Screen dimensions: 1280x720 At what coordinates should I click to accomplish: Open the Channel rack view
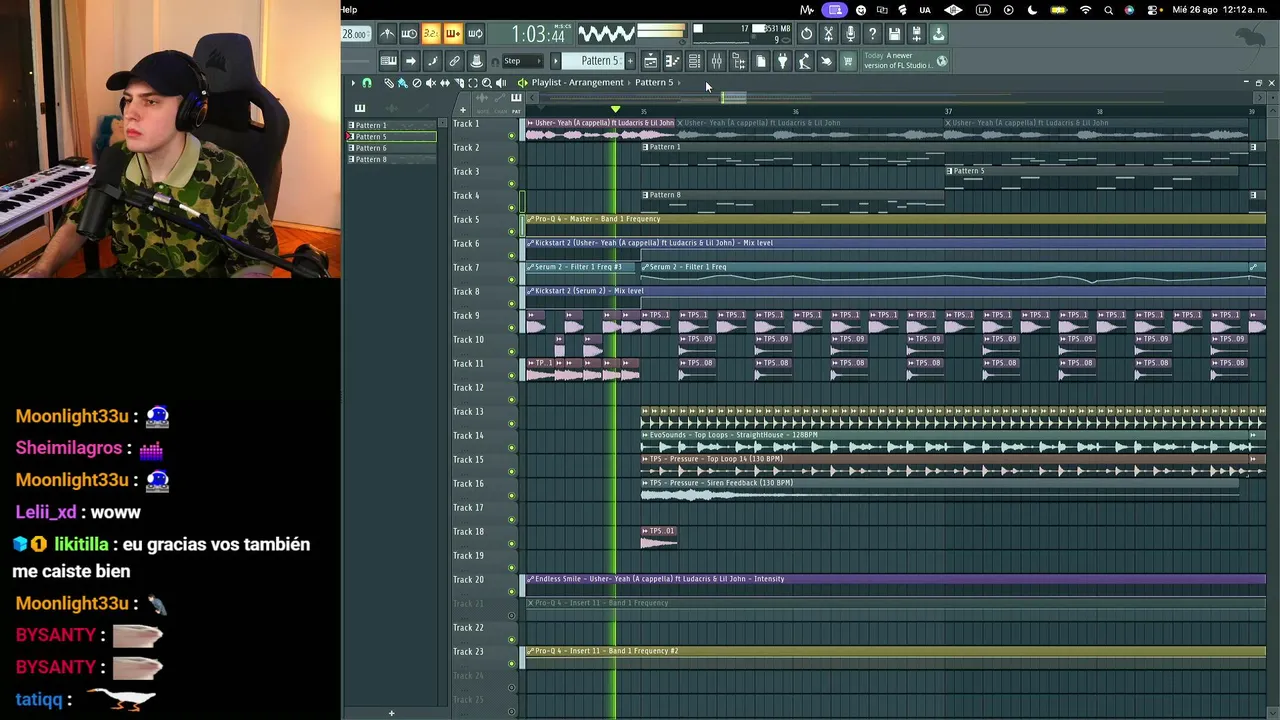[x=694, y=61]
